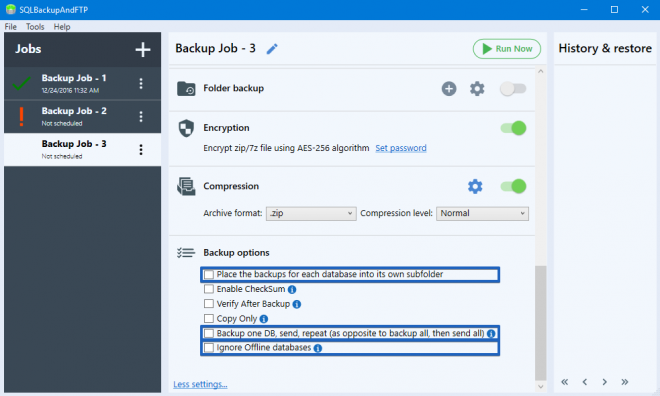Check Ignore Offline databases
This screenshot has width=660, height=396.
[x=209, y=348]
